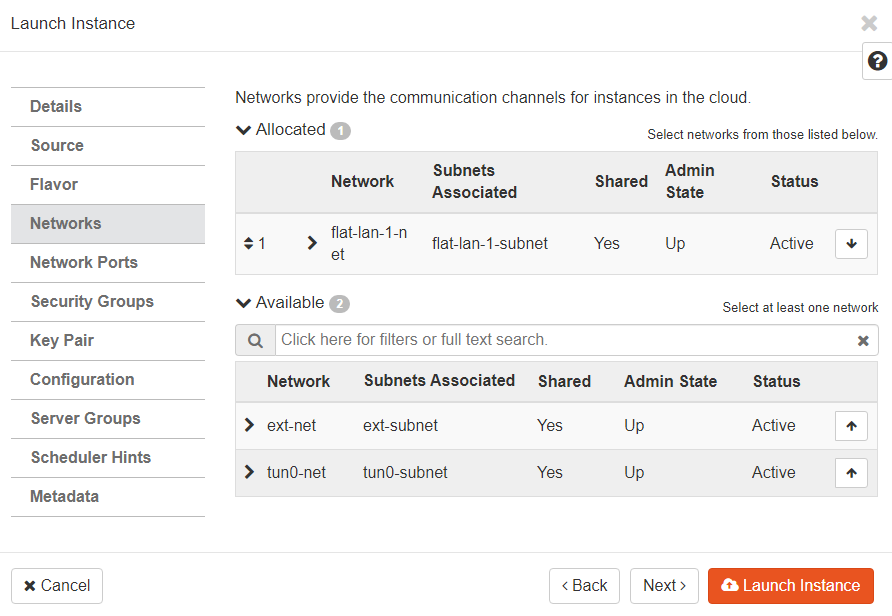Allocate tun0-net using its up arrow
892x616 pixels.
click(851, 472)
